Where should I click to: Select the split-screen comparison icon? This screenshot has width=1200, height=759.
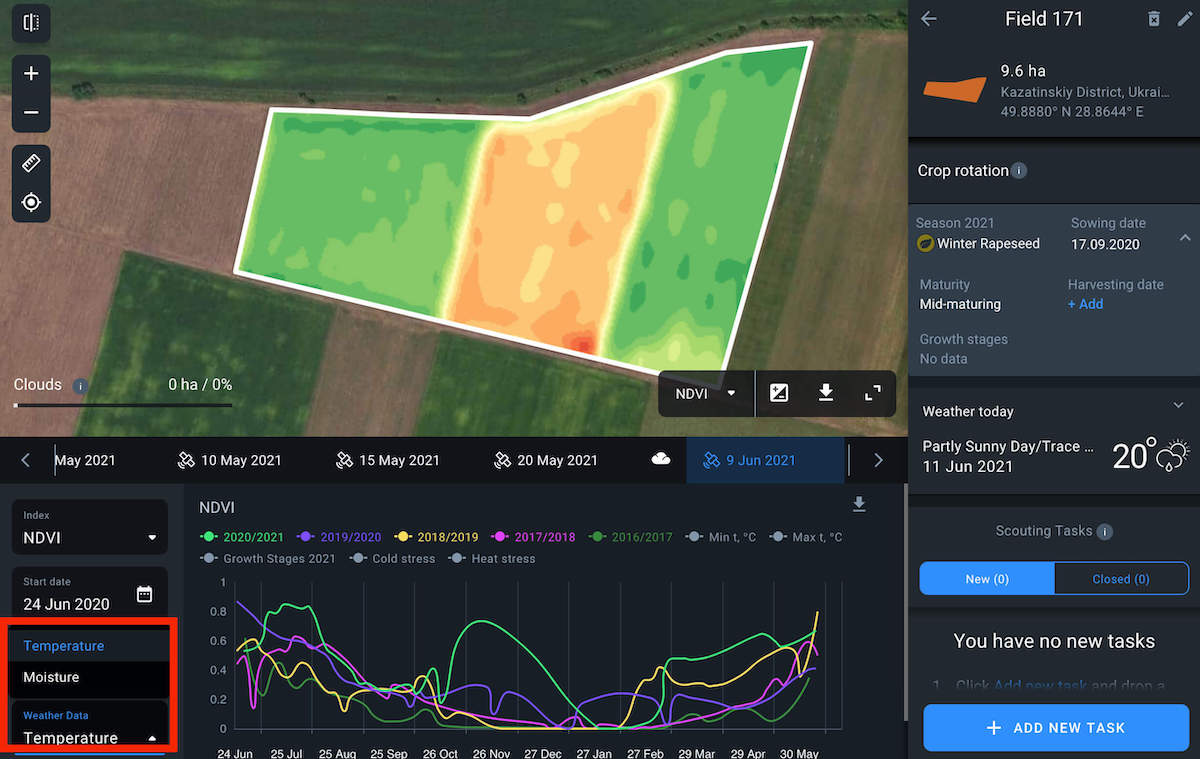pos(29,23)
